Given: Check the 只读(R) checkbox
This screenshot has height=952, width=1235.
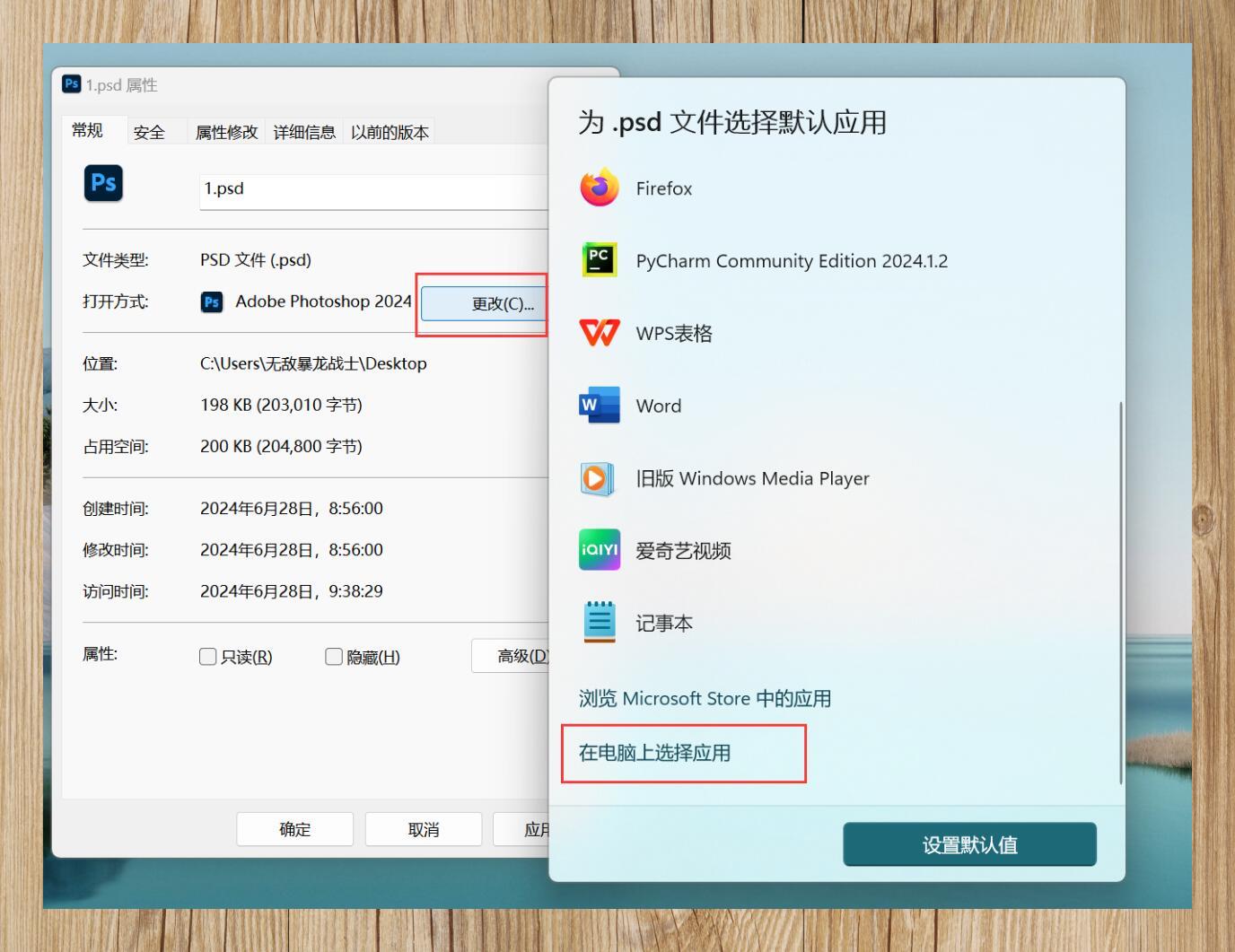Looking at the screenshot, I should 207,656.
